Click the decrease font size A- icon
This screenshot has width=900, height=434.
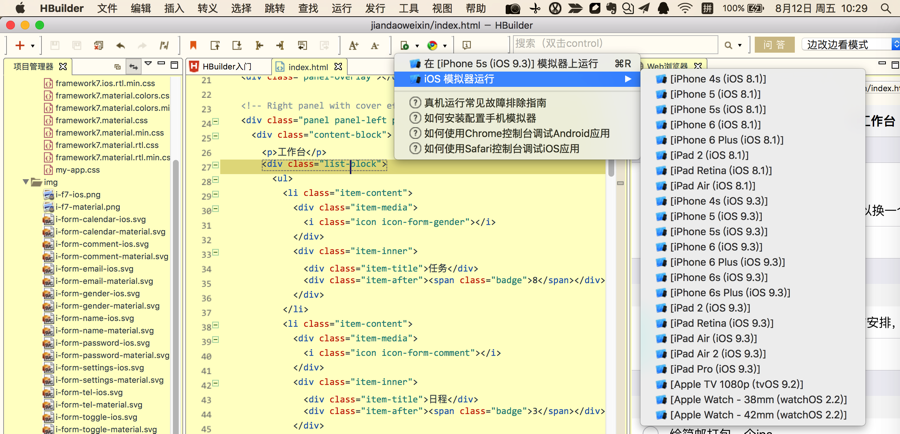pos(375,45)
